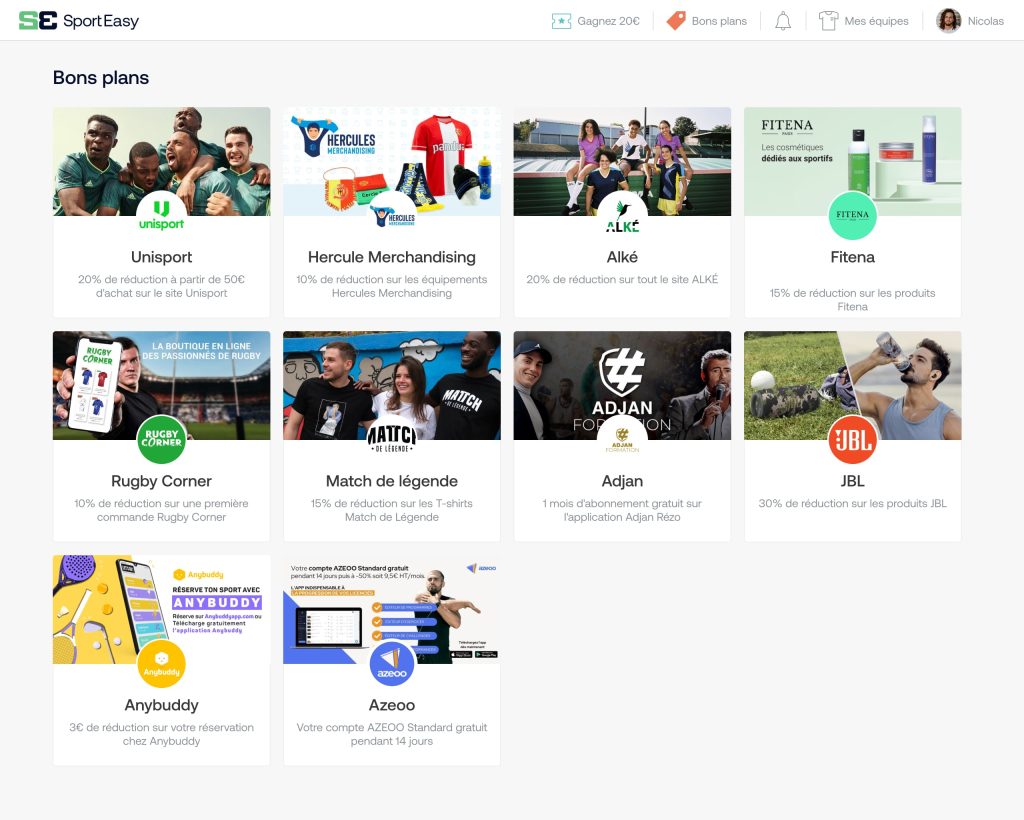Click '15% de réduction sur les produits Fitena'

(852, 300)
